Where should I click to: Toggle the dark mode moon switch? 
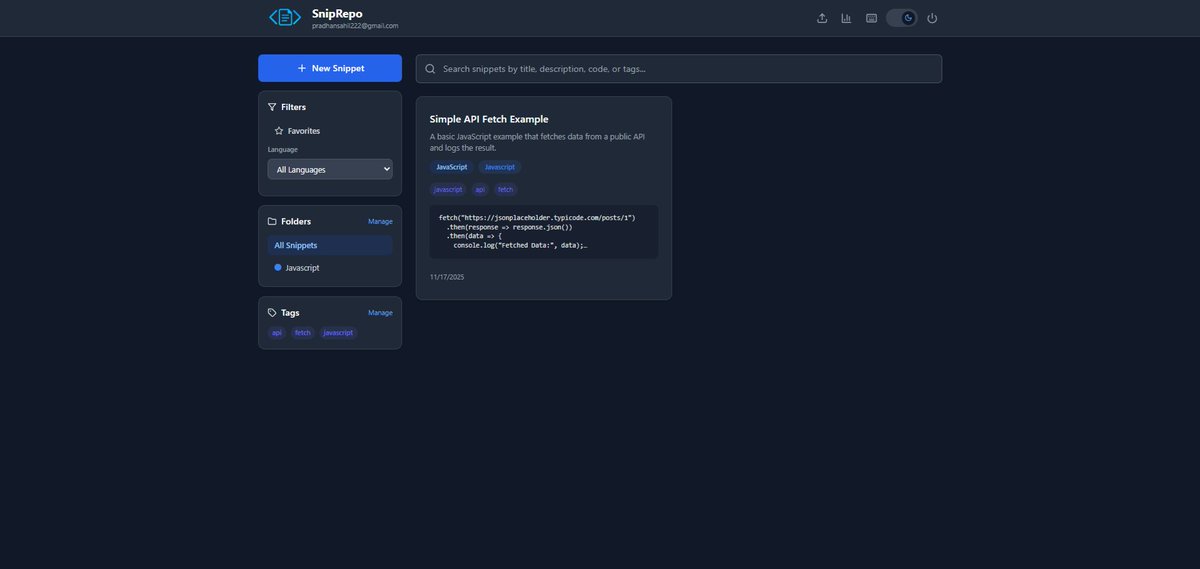click(x=902, y=18)
